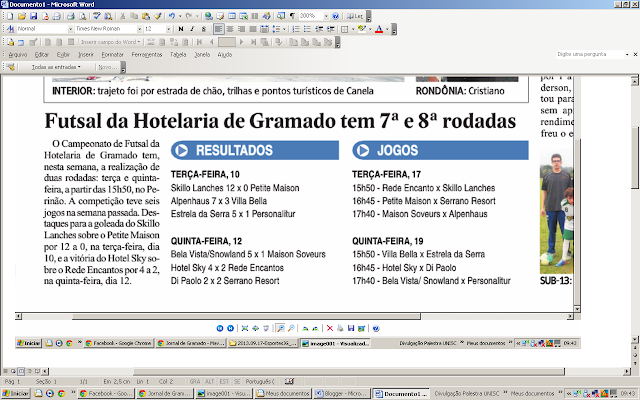Click the Ler reading layout button
Viewport: 640px width, 400px height.
[x=355, y=16]
